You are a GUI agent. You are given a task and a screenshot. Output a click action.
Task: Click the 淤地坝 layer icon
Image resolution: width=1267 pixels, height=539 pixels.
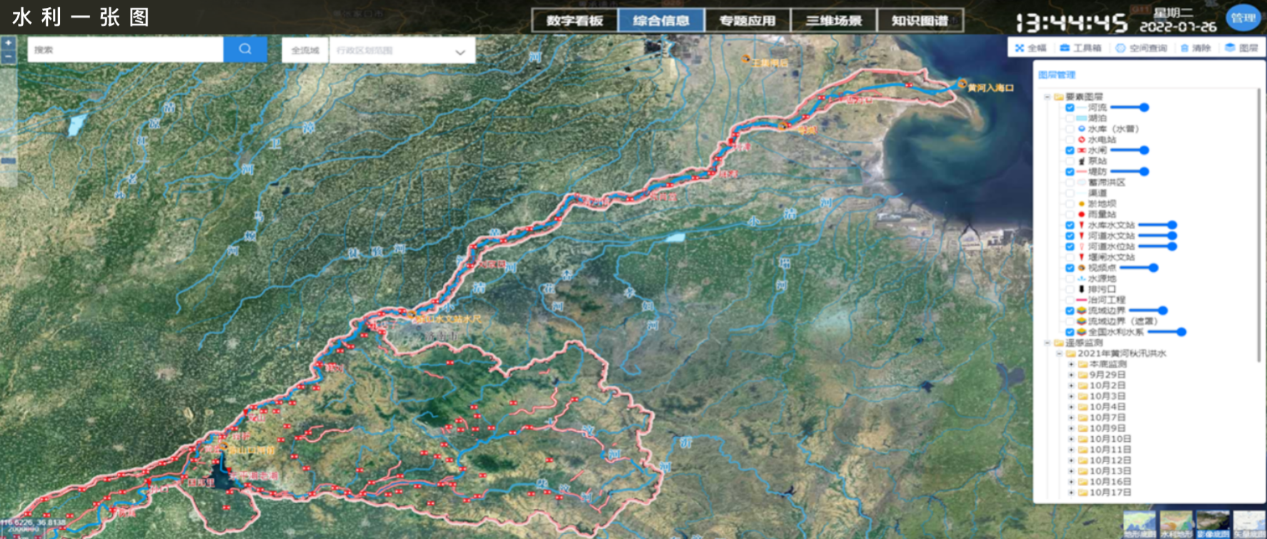(1081, 204)
